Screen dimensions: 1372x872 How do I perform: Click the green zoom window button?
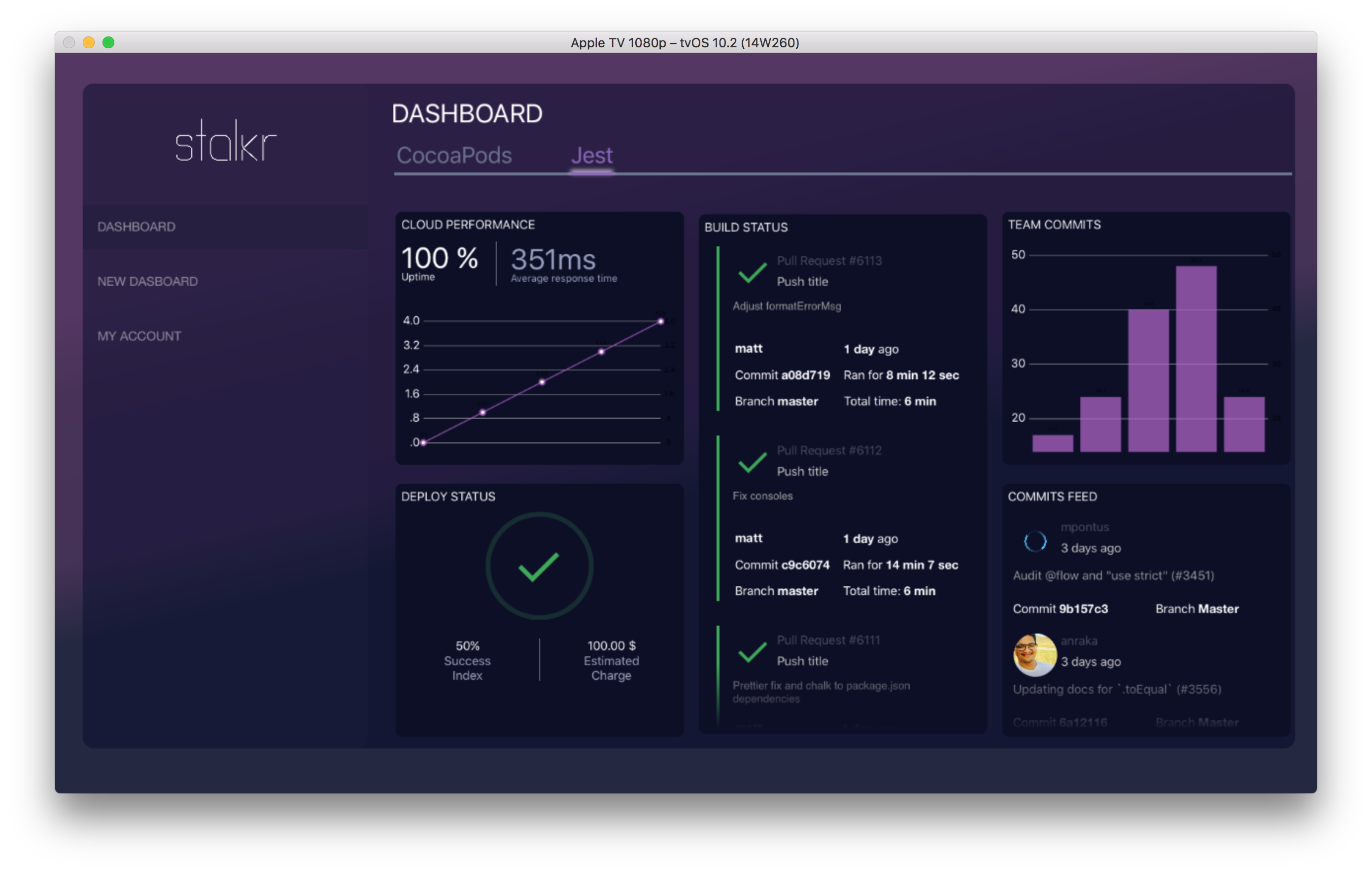[x=108, y=43]
